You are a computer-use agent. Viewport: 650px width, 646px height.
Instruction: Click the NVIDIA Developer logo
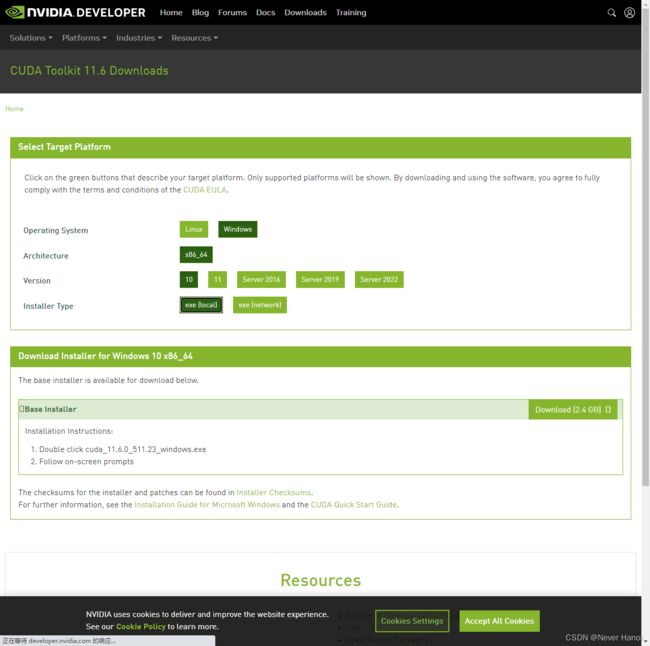tap(75, 12)
